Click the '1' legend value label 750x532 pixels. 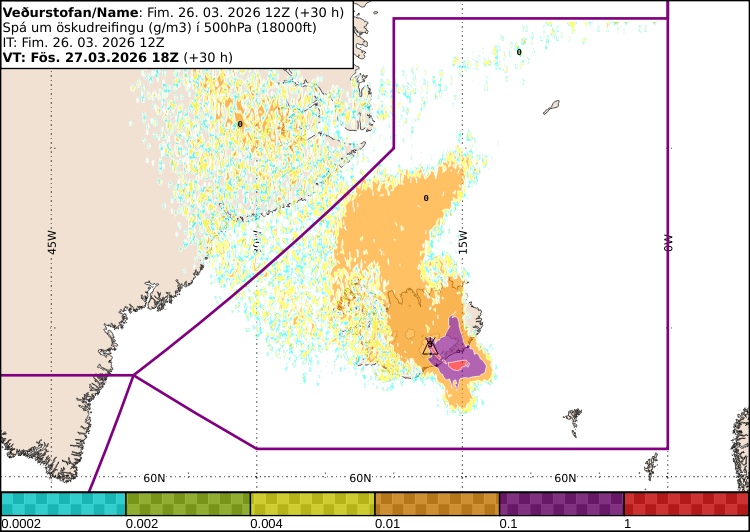pyautogui.click(x=628, y=523)
